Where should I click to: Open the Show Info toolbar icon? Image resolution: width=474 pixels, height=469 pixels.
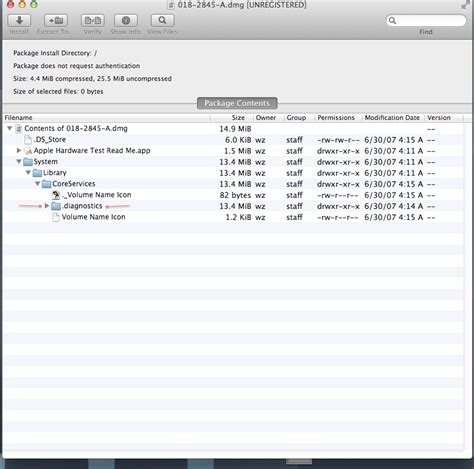[126, 21]
